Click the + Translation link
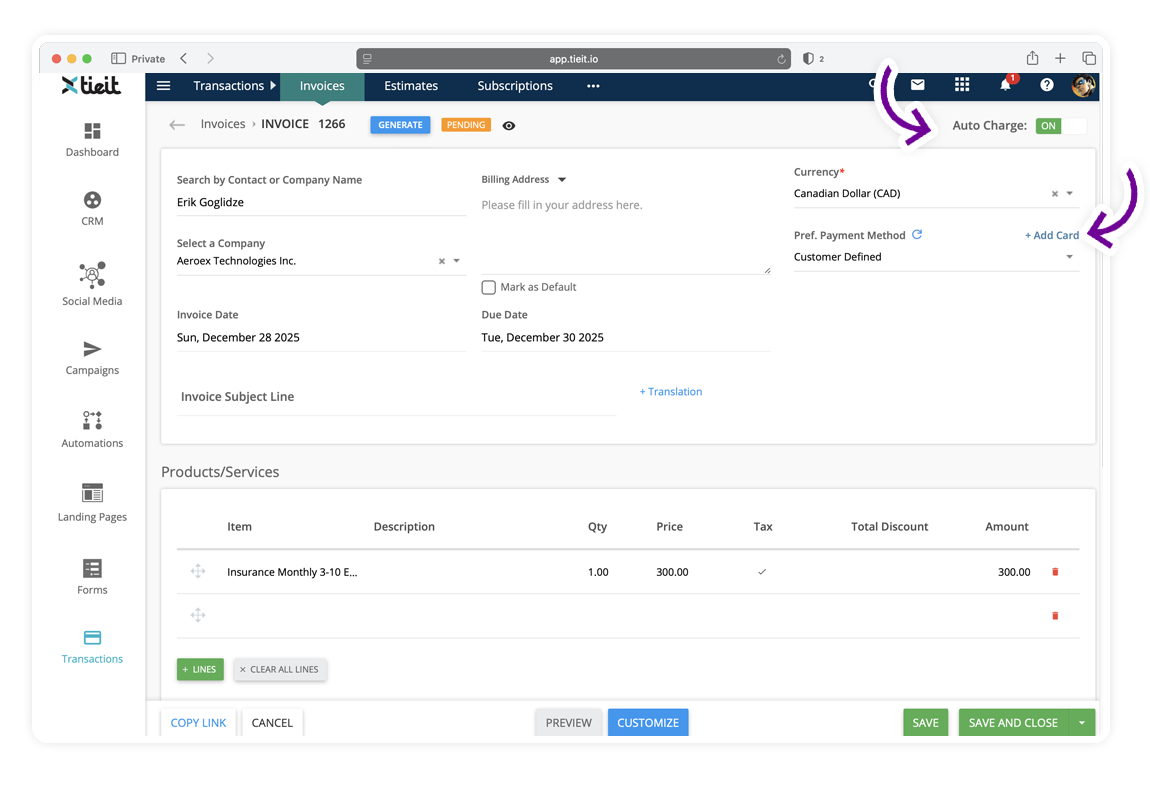This screenshot has height=800, width=1150. pos(670,392)
